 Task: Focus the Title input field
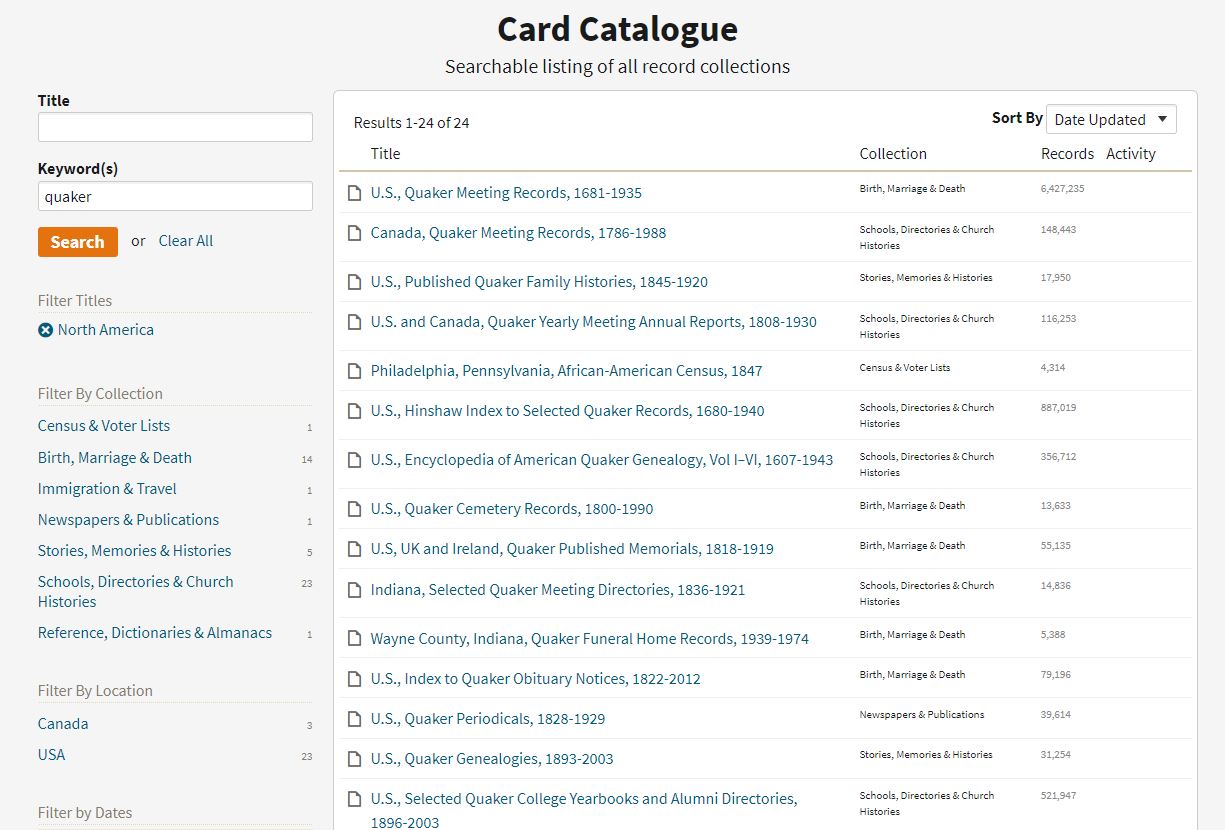(x=175, y=127)
